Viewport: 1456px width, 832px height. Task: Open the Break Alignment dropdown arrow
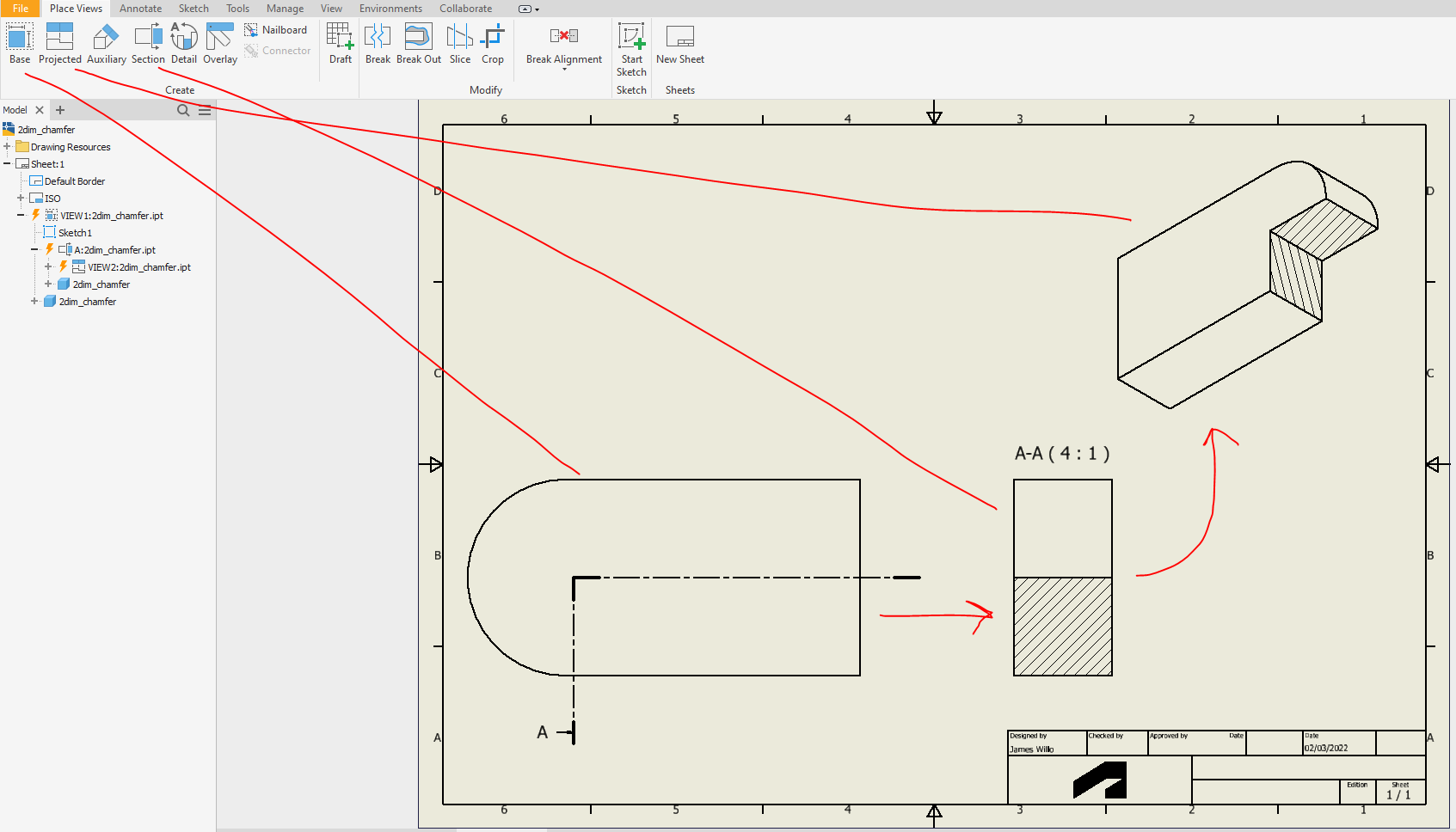[563, 67]
